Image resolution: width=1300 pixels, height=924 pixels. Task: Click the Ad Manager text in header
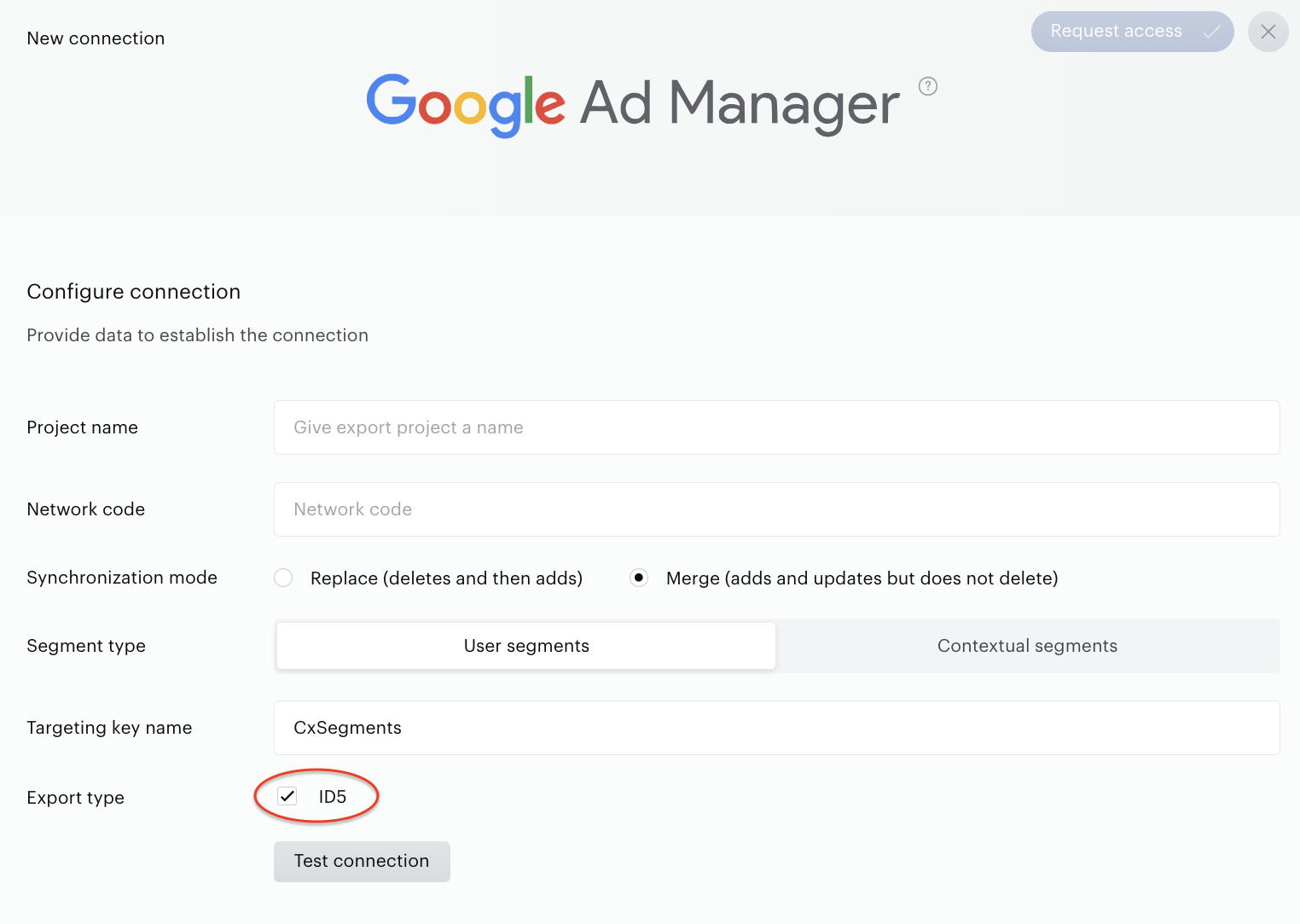click(740, 103)
